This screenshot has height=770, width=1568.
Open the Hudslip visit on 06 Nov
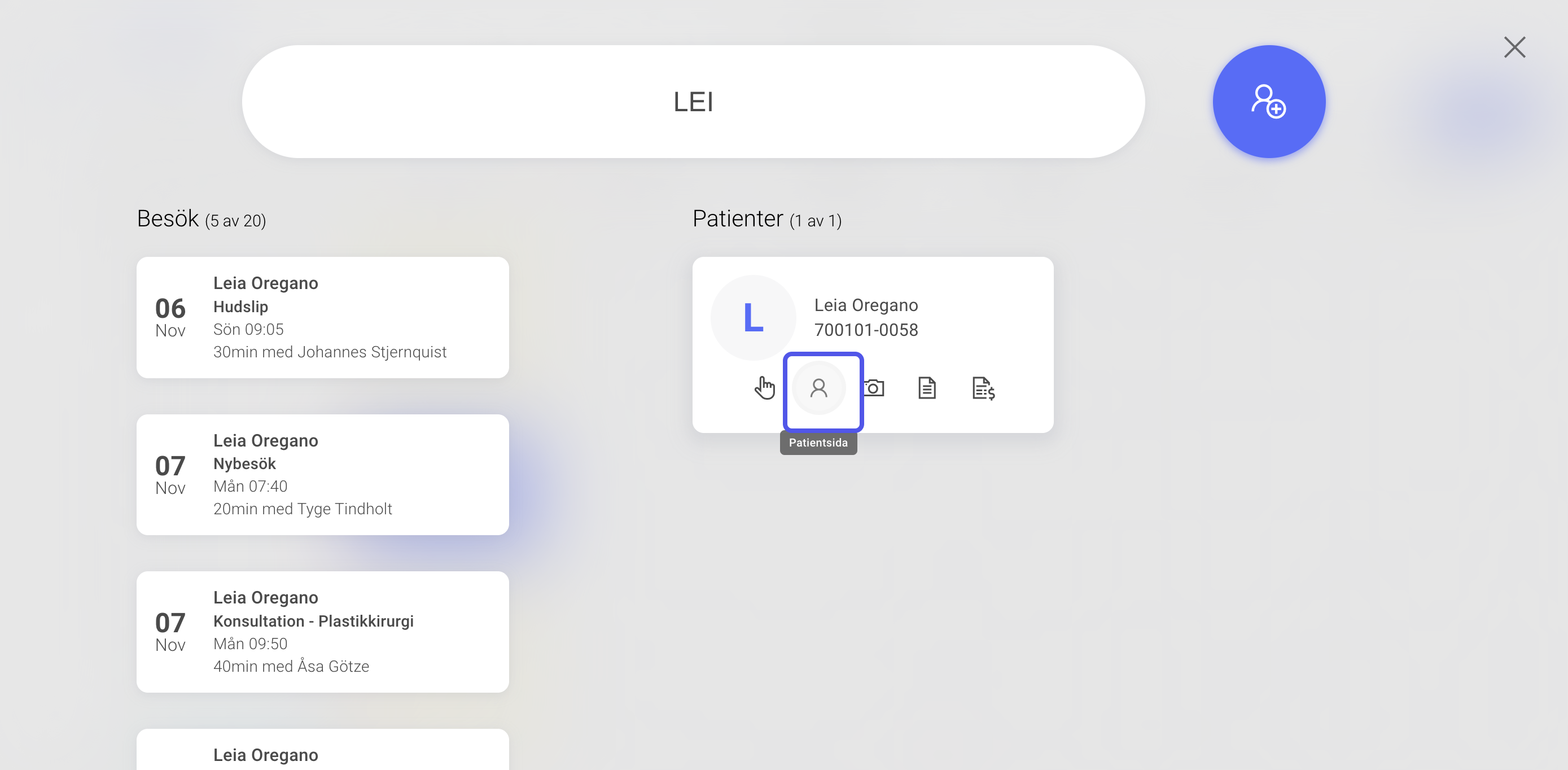pos(323,317)
